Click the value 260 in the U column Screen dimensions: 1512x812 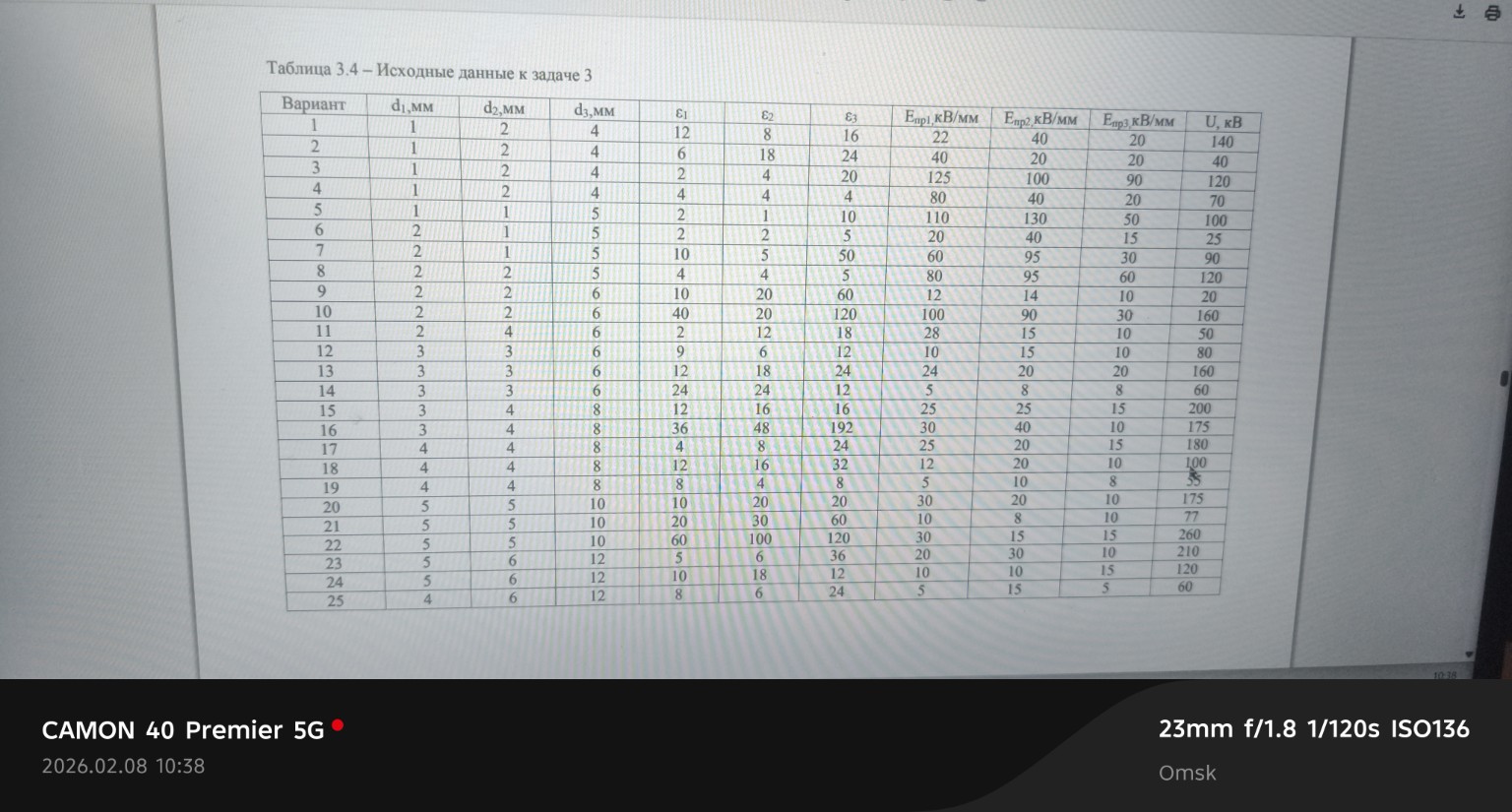(1189, 534)
